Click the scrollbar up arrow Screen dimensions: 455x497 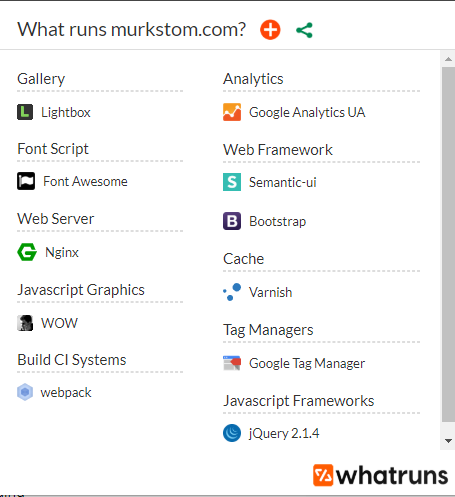click(x=448, y=59)
